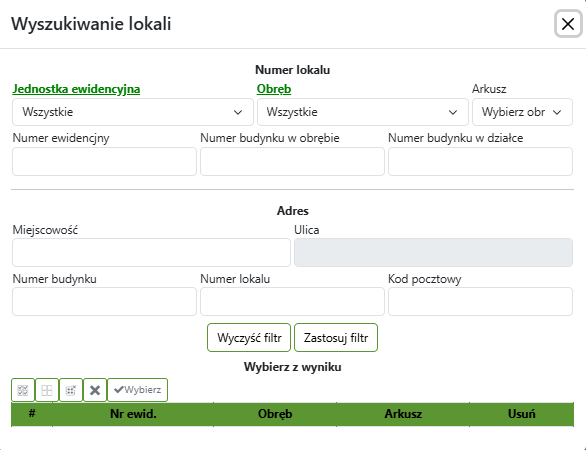Focus the Numer lokalu address input field
Screen dimensions: 586x450
[x=292, y=301]
